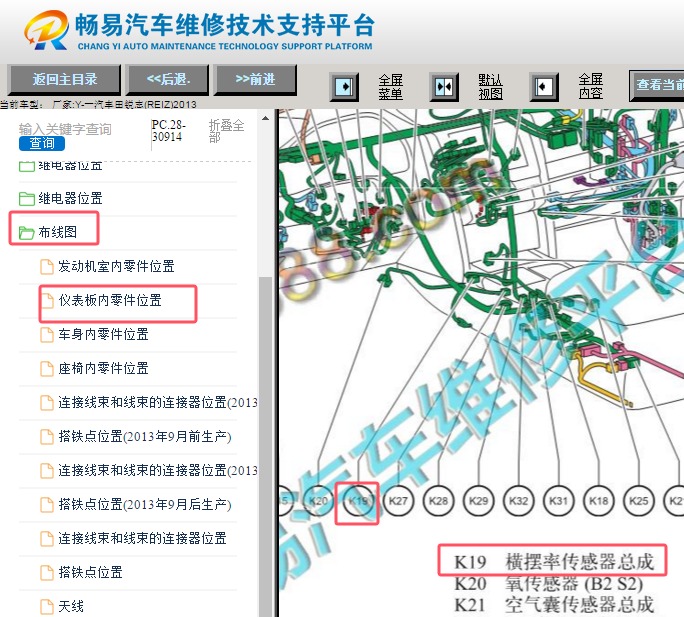
Task: Click the 继电器位置 folder icon
Action: (27, 199)
